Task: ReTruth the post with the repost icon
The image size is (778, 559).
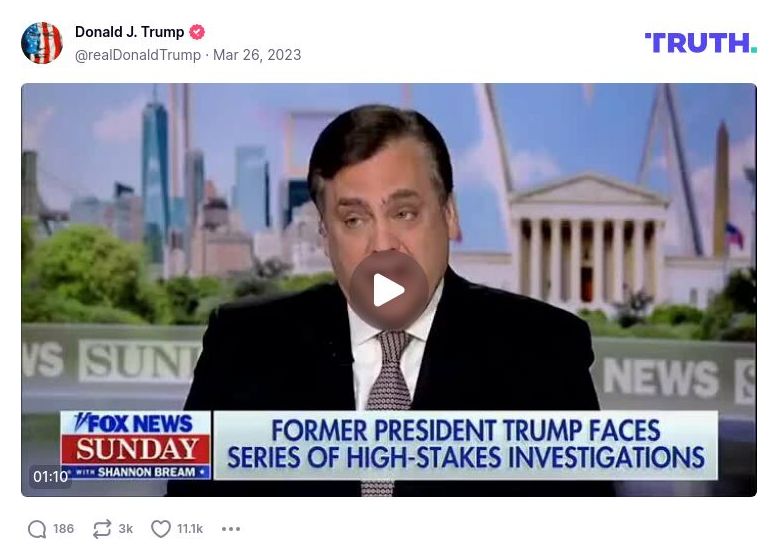Action: pos(102,529)
